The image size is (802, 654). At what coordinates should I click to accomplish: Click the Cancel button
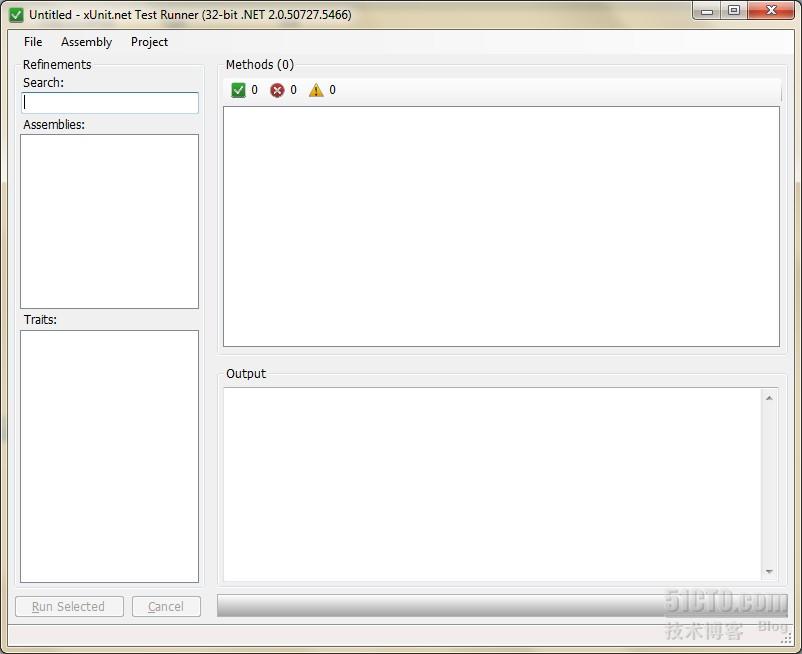(166, 606)
